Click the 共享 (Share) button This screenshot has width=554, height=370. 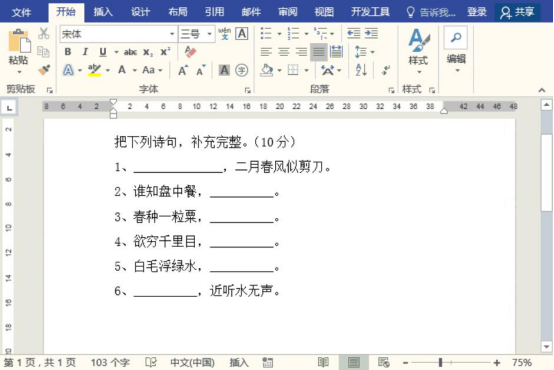click(x=518, y=12)
